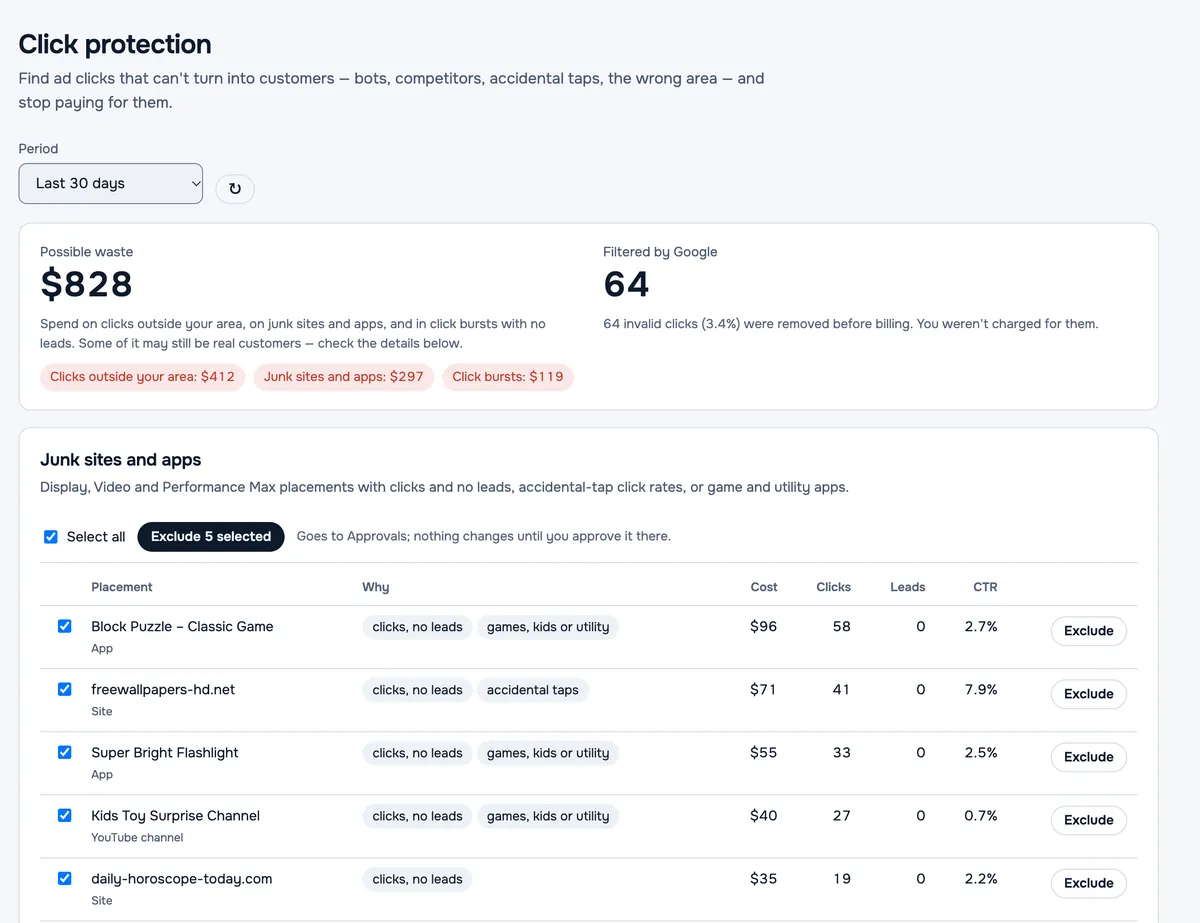
Task: Open the Period dropdown showing Last 30 days
Action: (x=111, y=184)
